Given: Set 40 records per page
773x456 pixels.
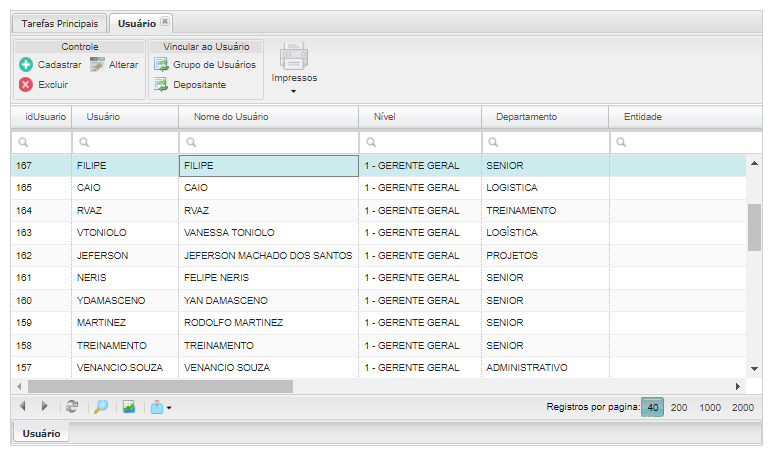Looking at the screenshot, I should [653, 407].
